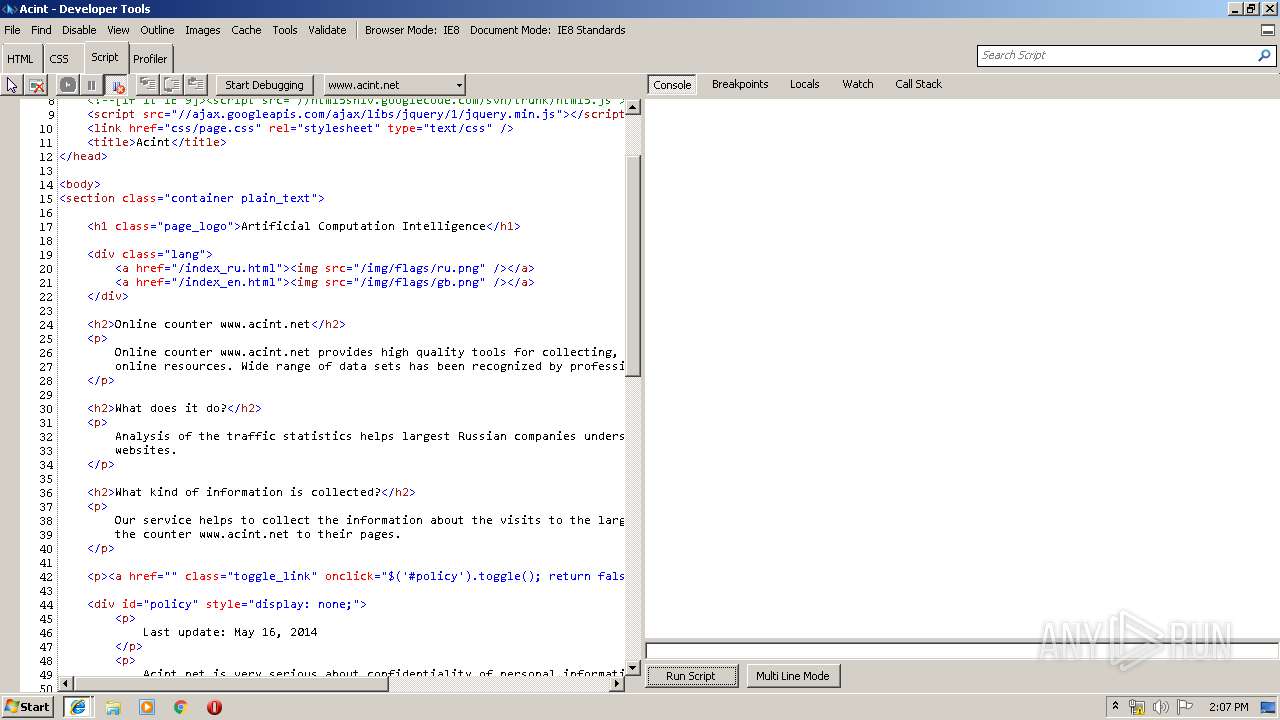Click the code line with page_logo heading
The image size is (1280, 720).
point(303,227)
